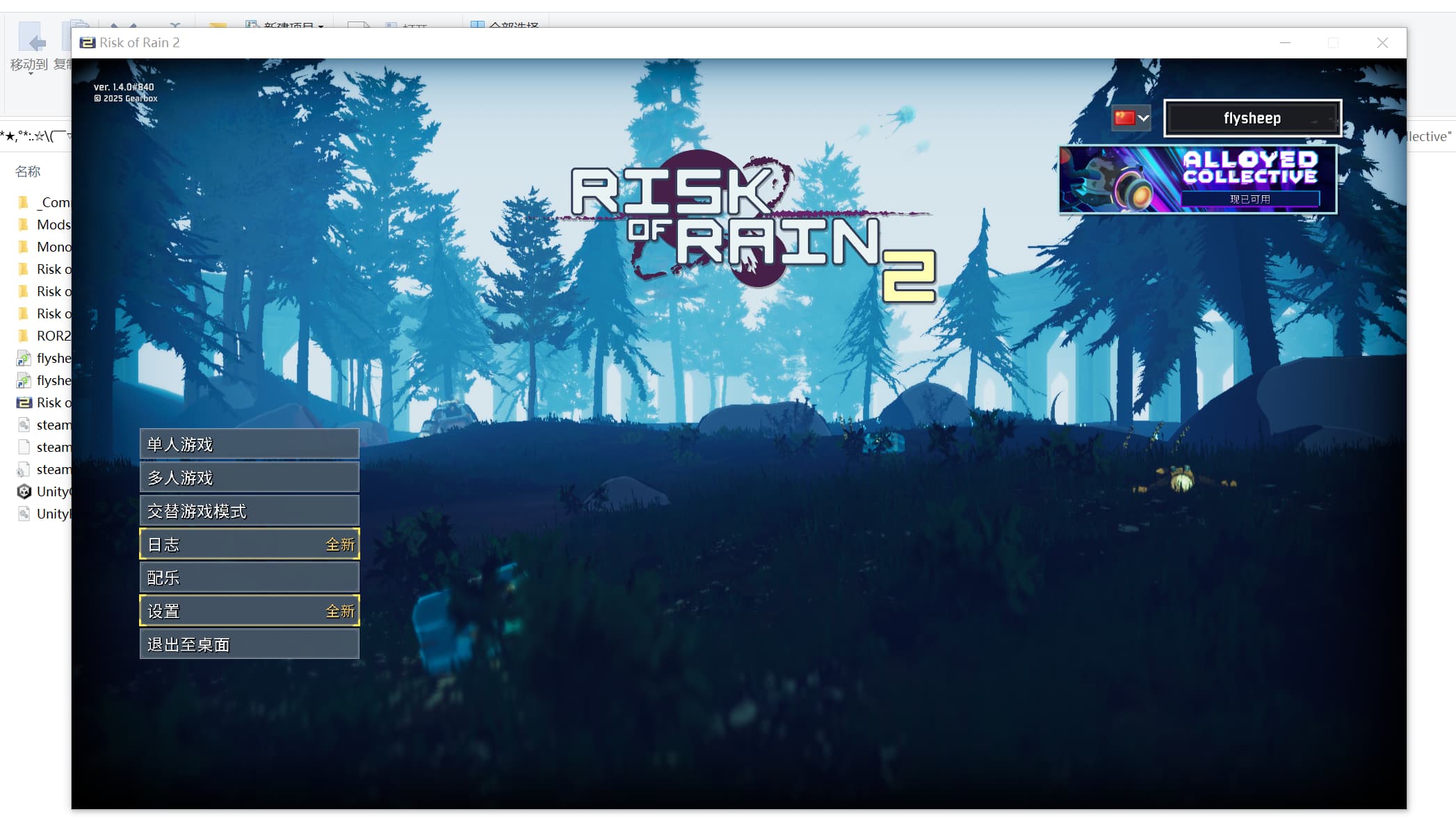The width and height of the screenshot is (1456, 823).
Task: Click the ROR2 folder icon in file list
Action: pos(24,336)
